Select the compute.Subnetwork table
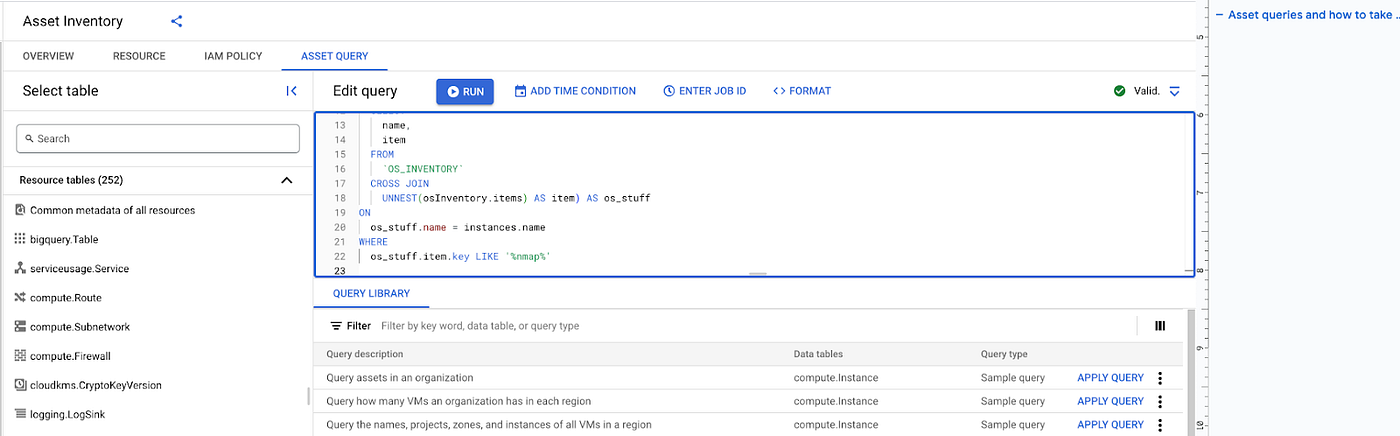 click(x=80, y=327)
